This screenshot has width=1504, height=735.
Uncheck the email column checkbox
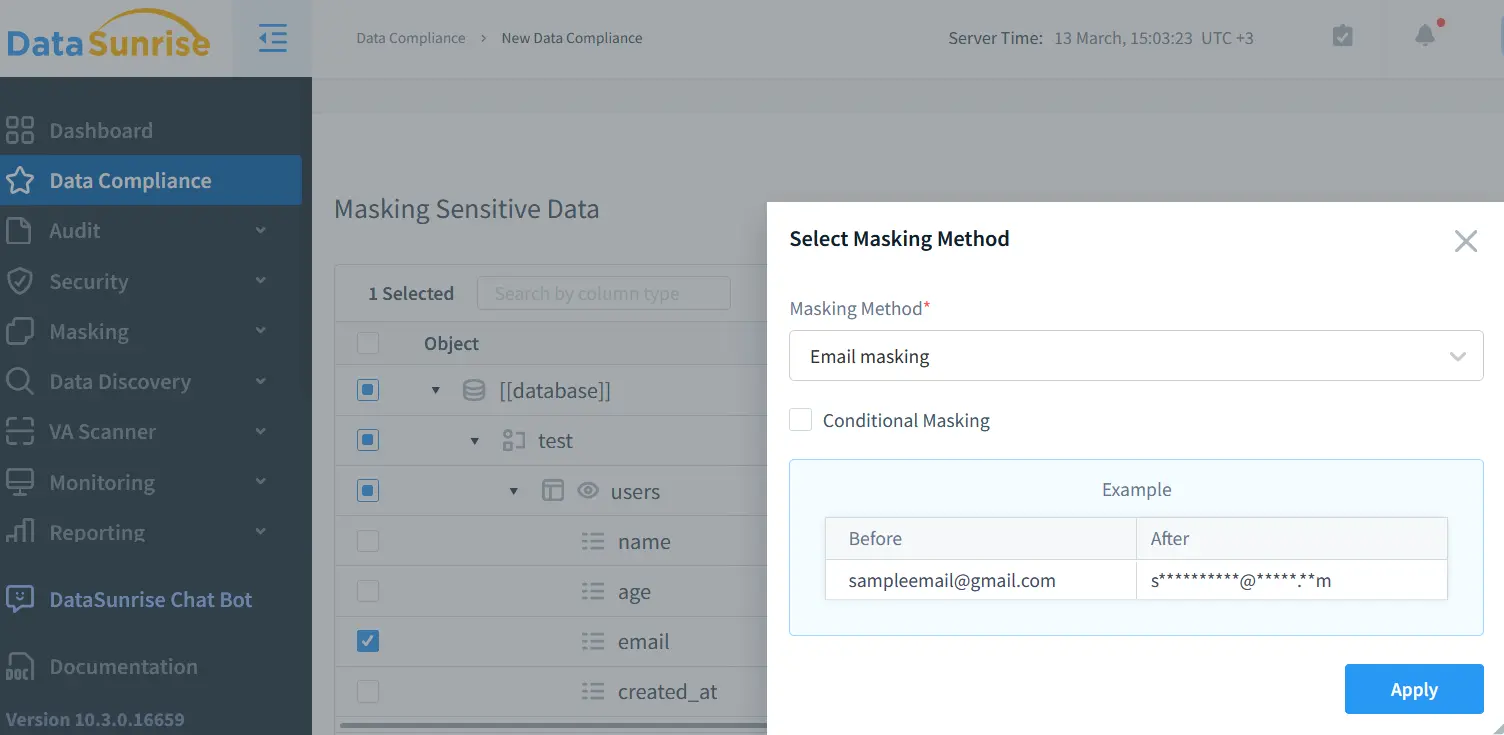(x=368, y=642)
